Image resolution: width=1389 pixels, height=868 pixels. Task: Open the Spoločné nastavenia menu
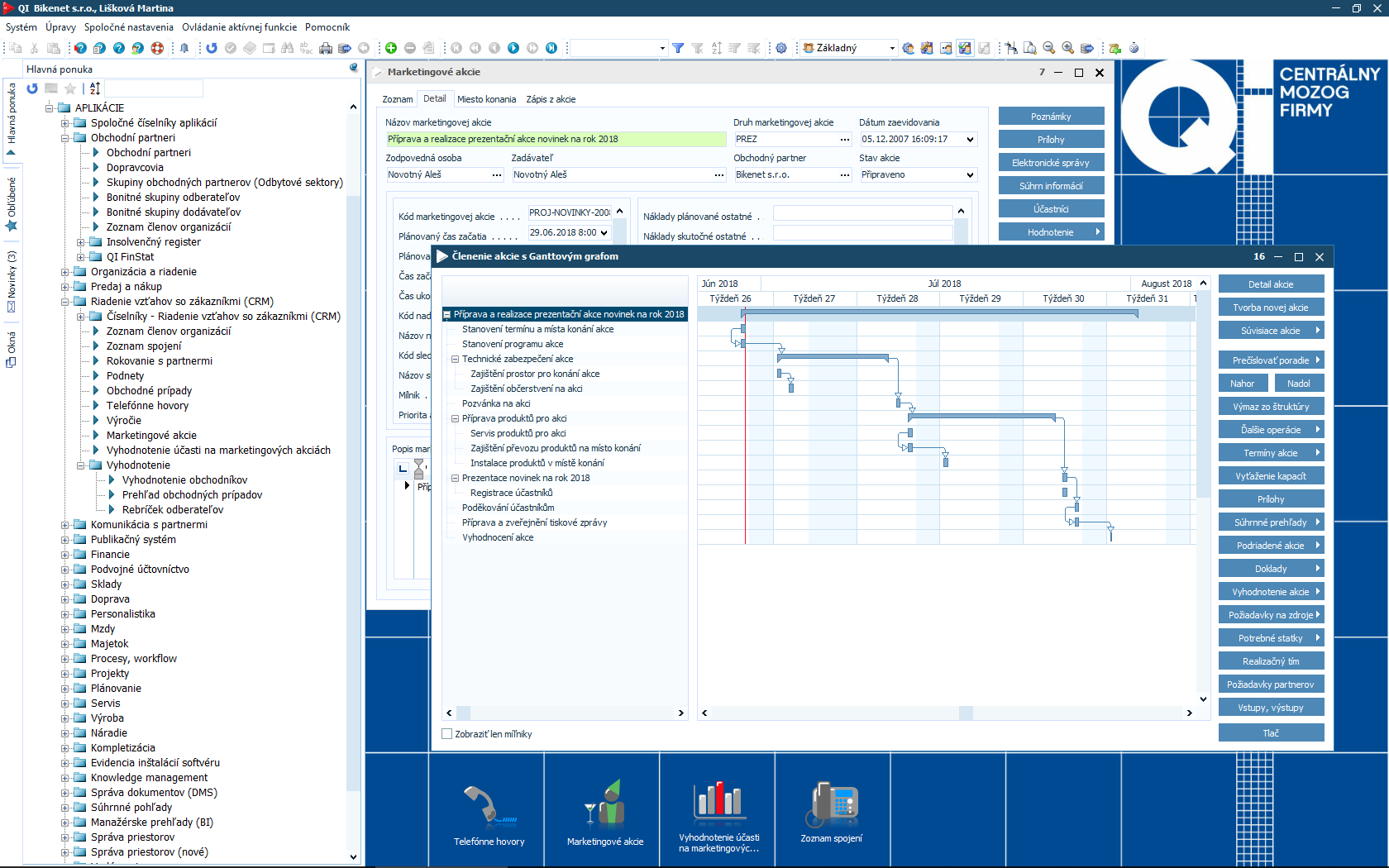point(128,27)
